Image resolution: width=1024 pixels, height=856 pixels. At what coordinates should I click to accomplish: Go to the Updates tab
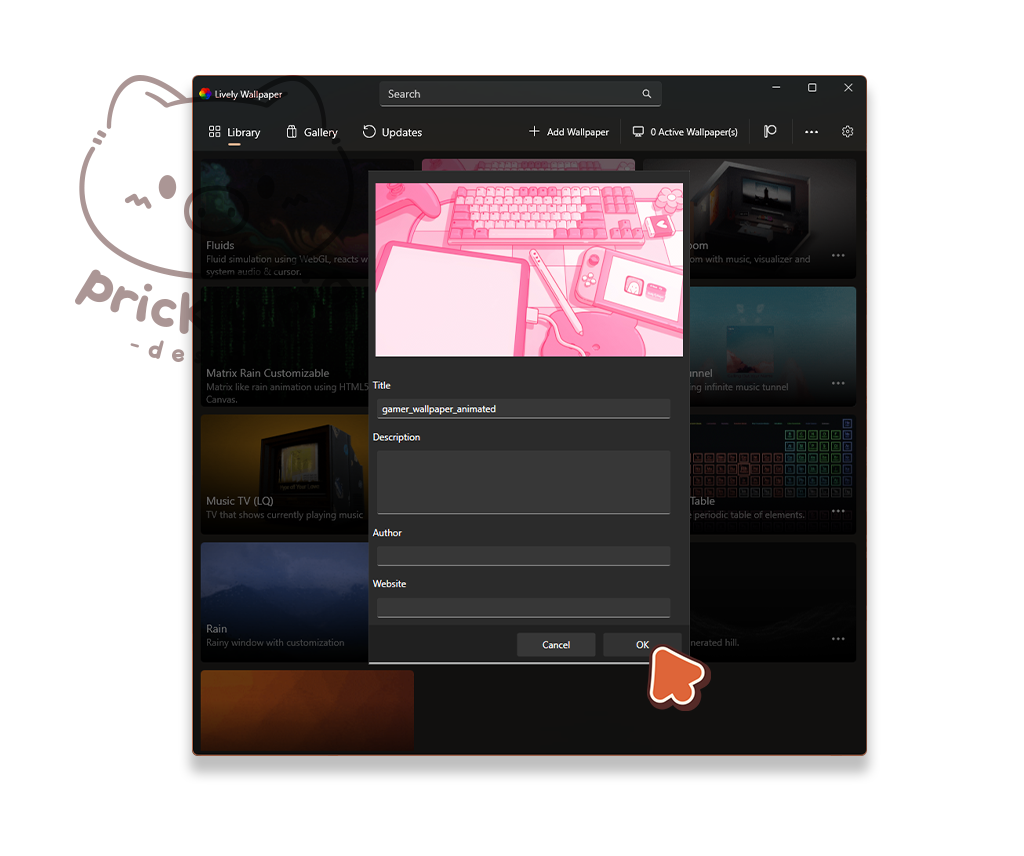click(x=392, y=133)
